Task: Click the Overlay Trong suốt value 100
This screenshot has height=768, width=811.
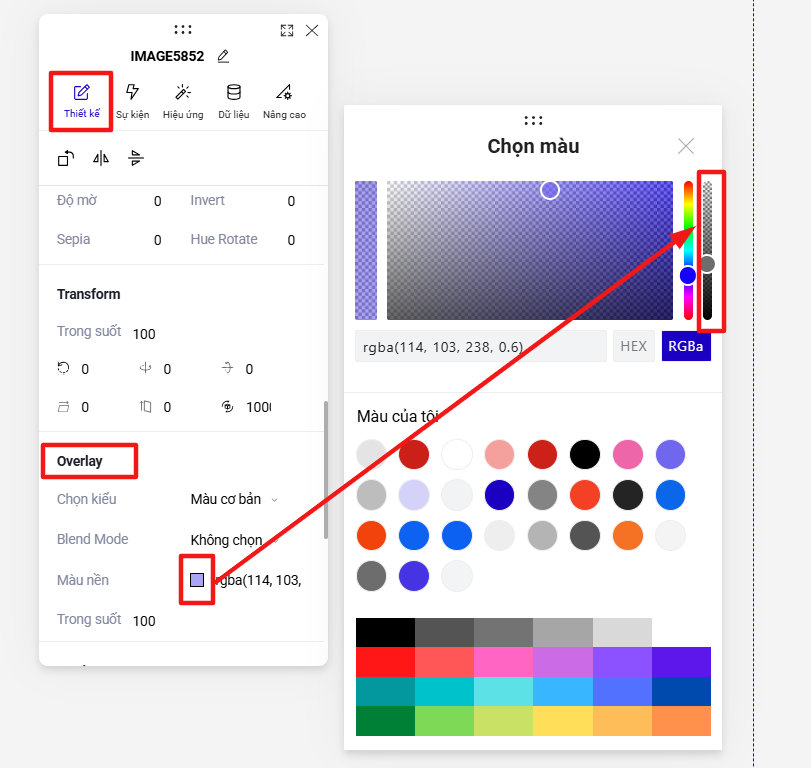Action: [x=144, y=621]
